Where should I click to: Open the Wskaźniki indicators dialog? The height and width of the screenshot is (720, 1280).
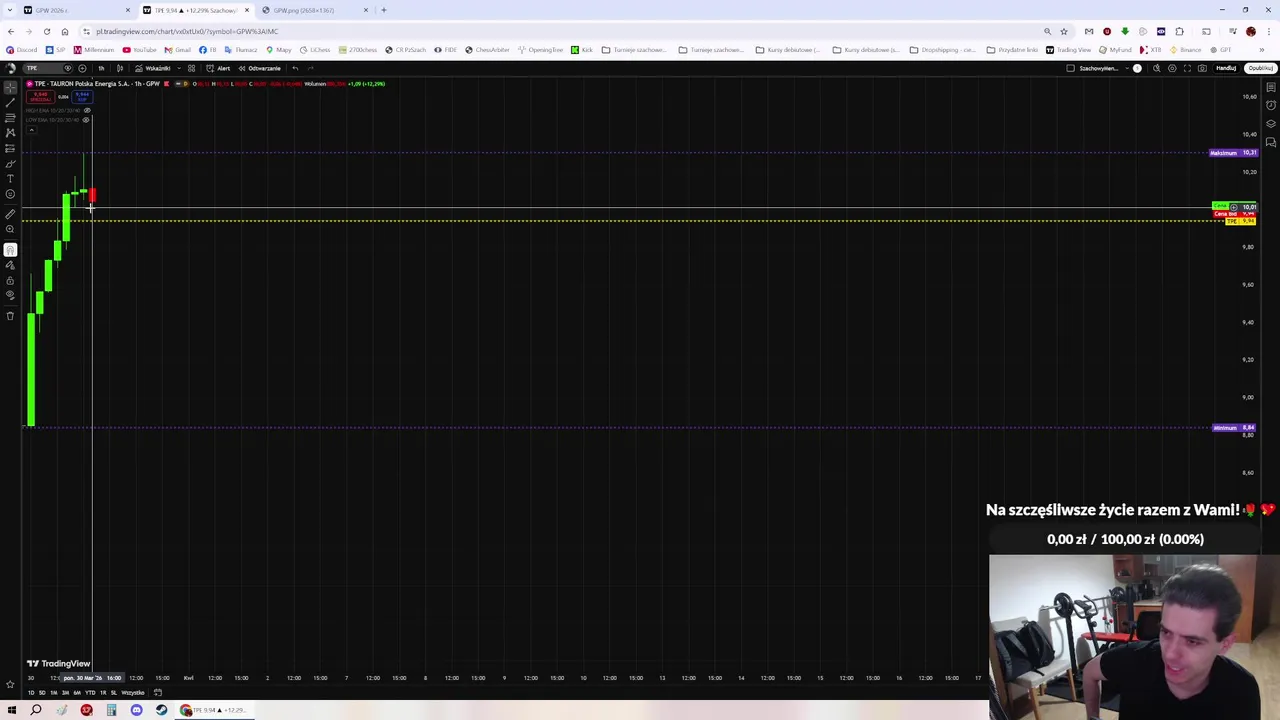click(x=153, y=68)
